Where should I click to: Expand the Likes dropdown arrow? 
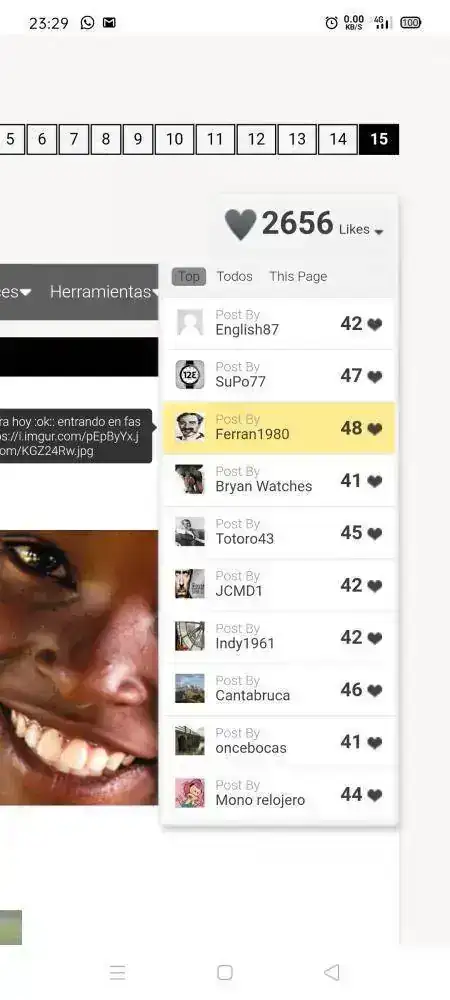(379, 232)
